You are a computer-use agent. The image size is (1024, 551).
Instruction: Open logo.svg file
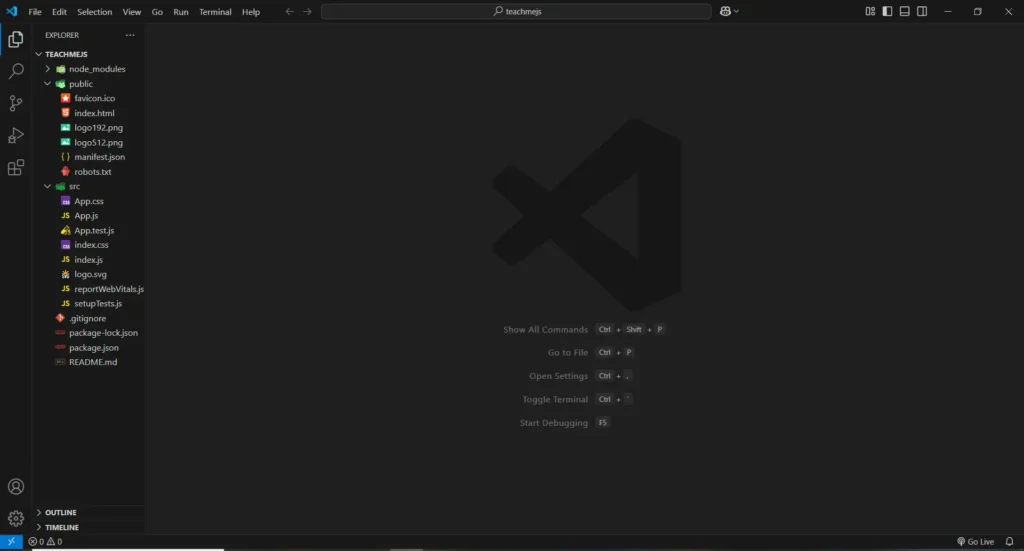(x=89, y=274)
